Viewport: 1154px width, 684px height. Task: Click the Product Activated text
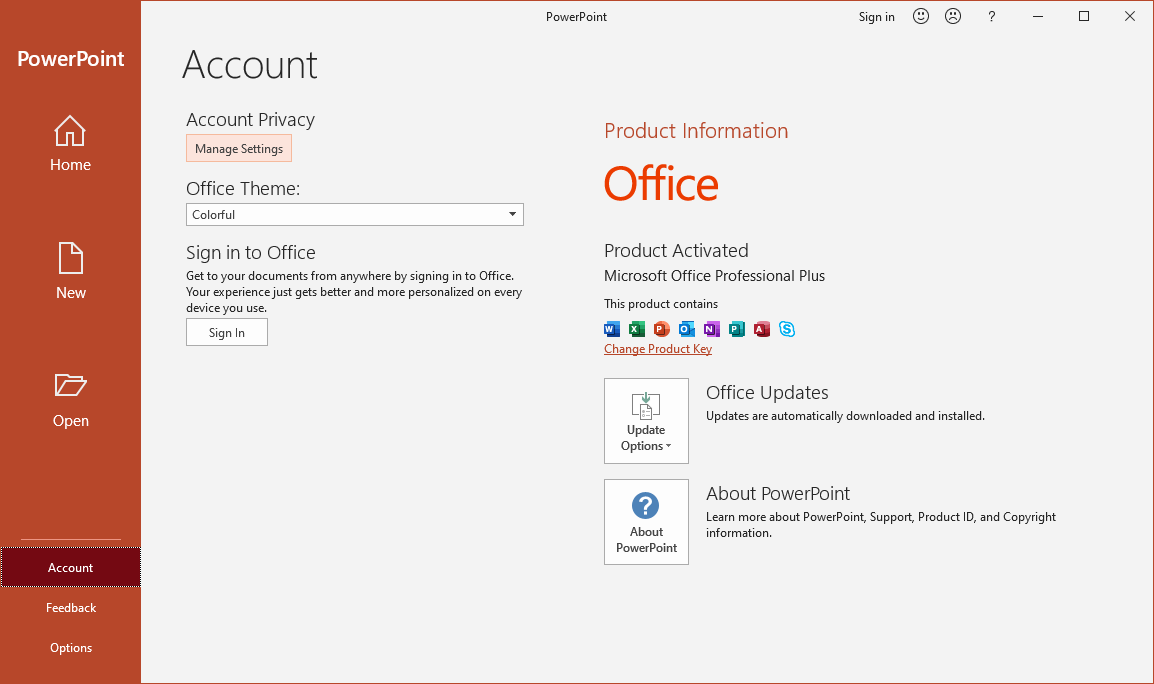(676, 250)
